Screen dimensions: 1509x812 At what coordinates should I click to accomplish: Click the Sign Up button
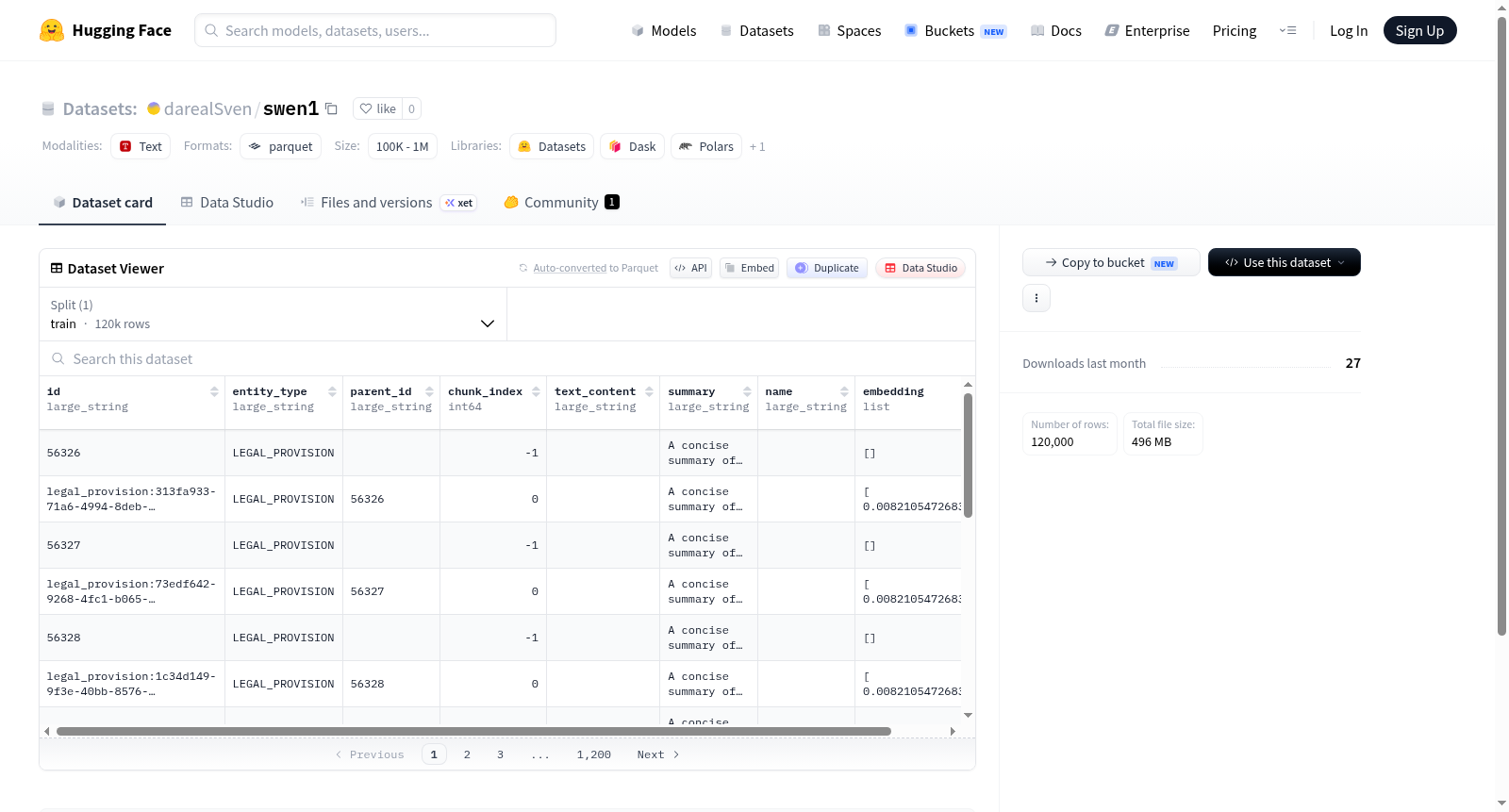point(1419,31)
